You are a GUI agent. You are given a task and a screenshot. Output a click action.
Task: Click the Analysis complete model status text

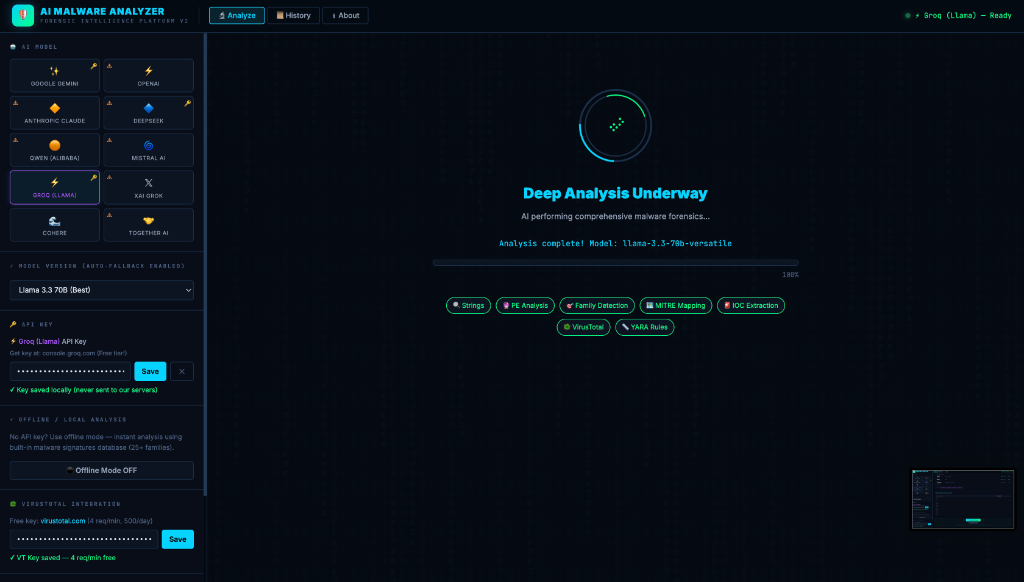click(x=615, y=244)
